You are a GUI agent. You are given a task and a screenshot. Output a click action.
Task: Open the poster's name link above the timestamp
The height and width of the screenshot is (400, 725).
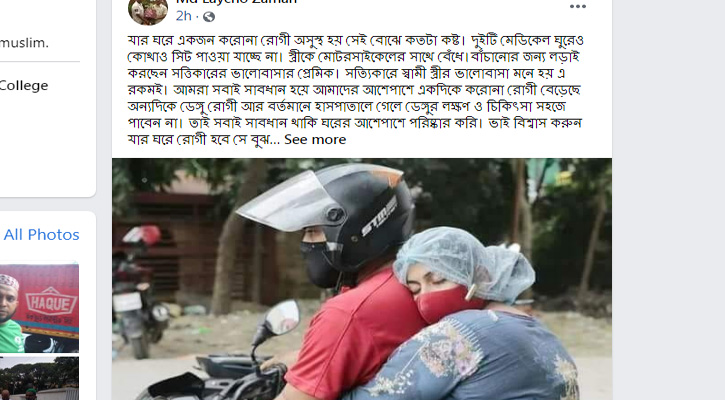[236, 2]
